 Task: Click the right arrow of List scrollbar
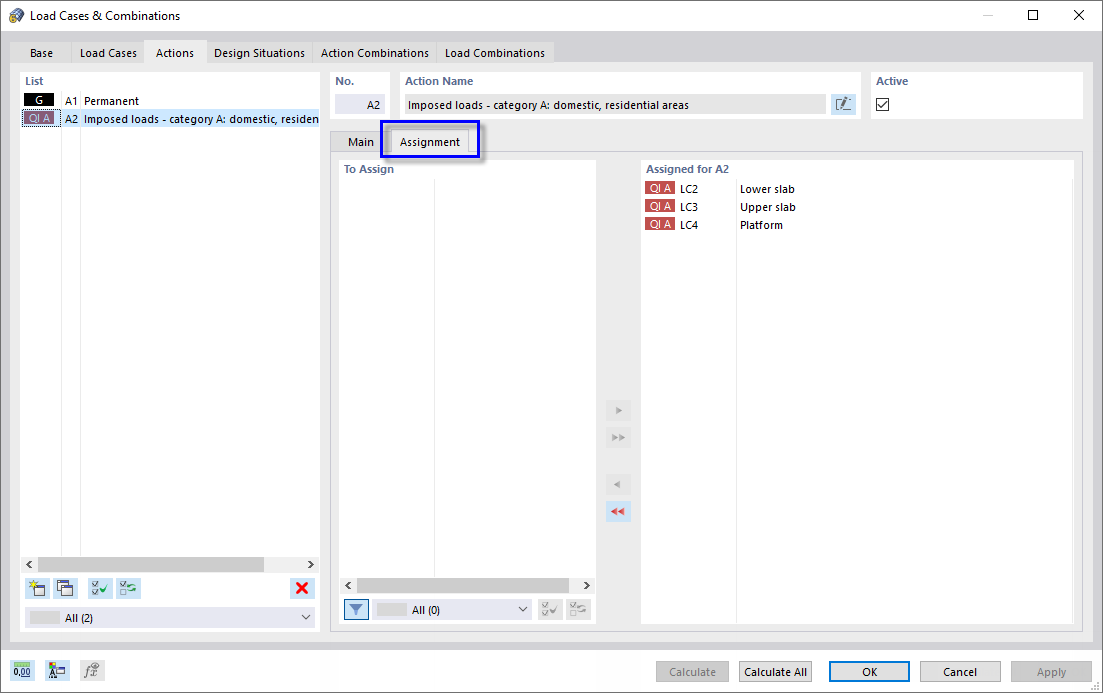[310, 564]
